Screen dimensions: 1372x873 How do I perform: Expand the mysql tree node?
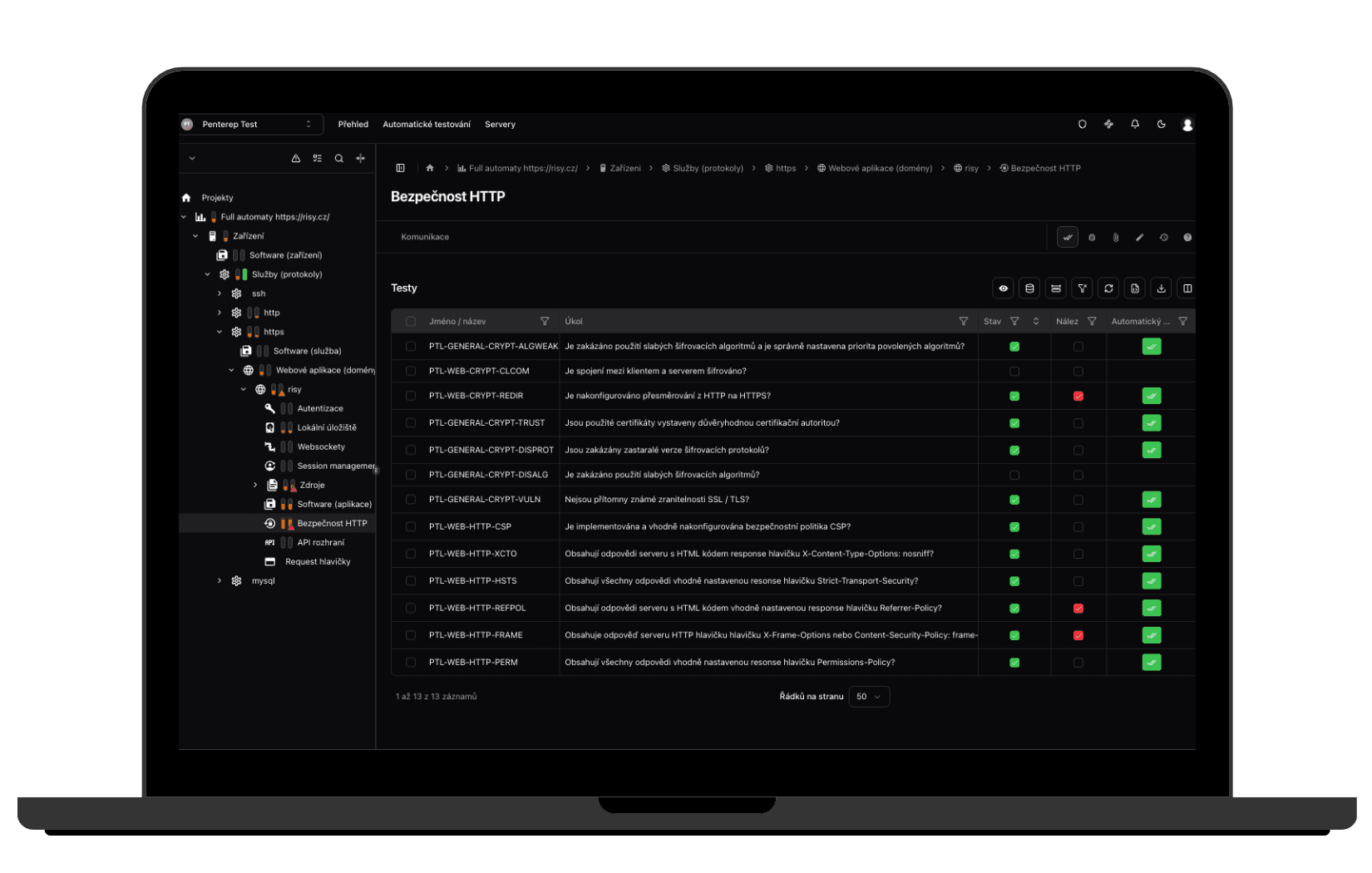click(x=220, y=581)
